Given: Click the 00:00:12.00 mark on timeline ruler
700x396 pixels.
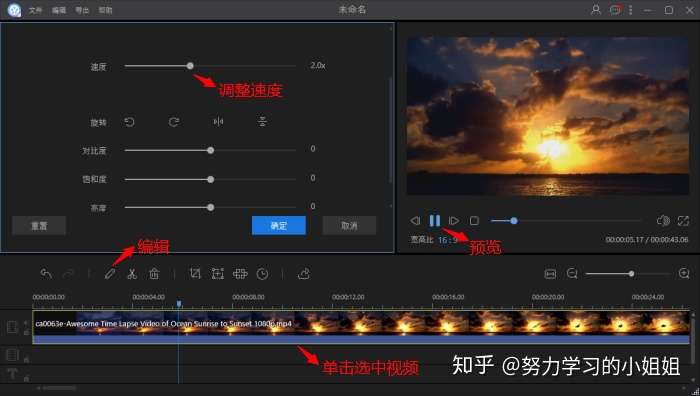Looking at the screenshot, I should pos(348,297).
